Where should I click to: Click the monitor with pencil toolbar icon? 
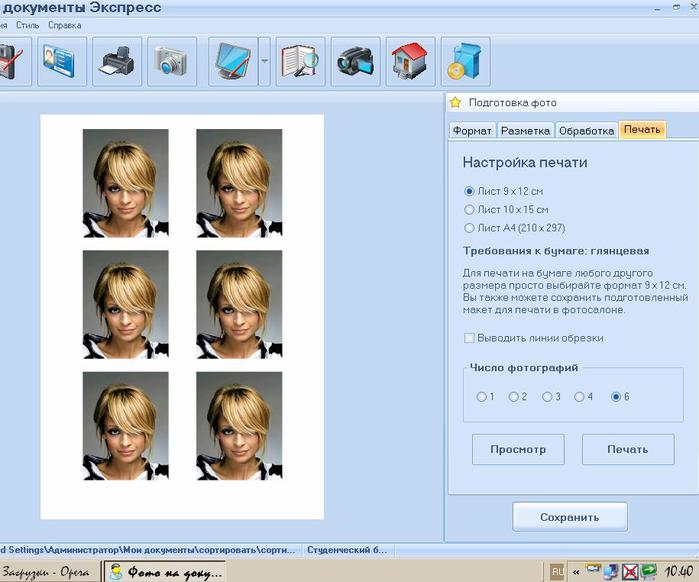[x=233, y=61]
